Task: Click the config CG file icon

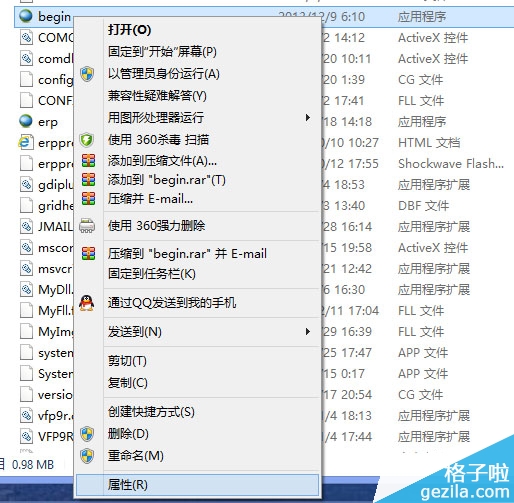Action: tap(26, 79)
